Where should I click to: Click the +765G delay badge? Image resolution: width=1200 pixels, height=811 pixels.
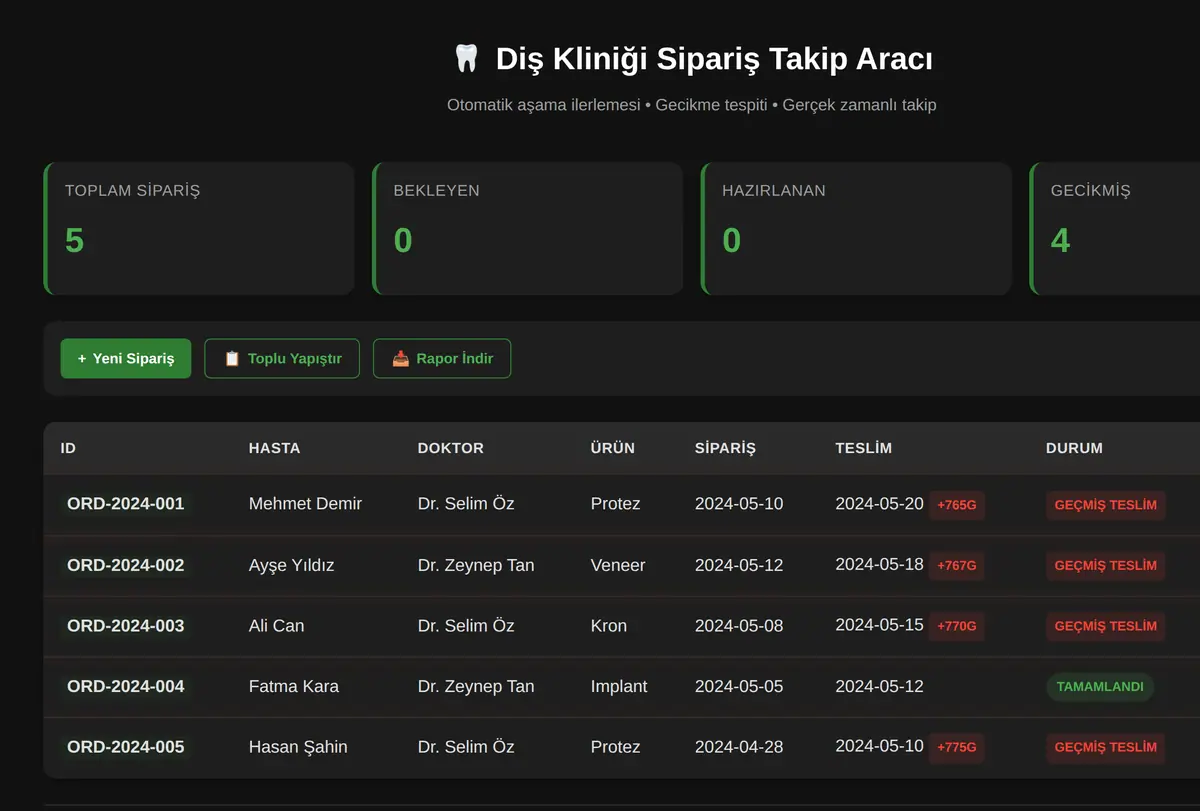(x=957, y=505)
